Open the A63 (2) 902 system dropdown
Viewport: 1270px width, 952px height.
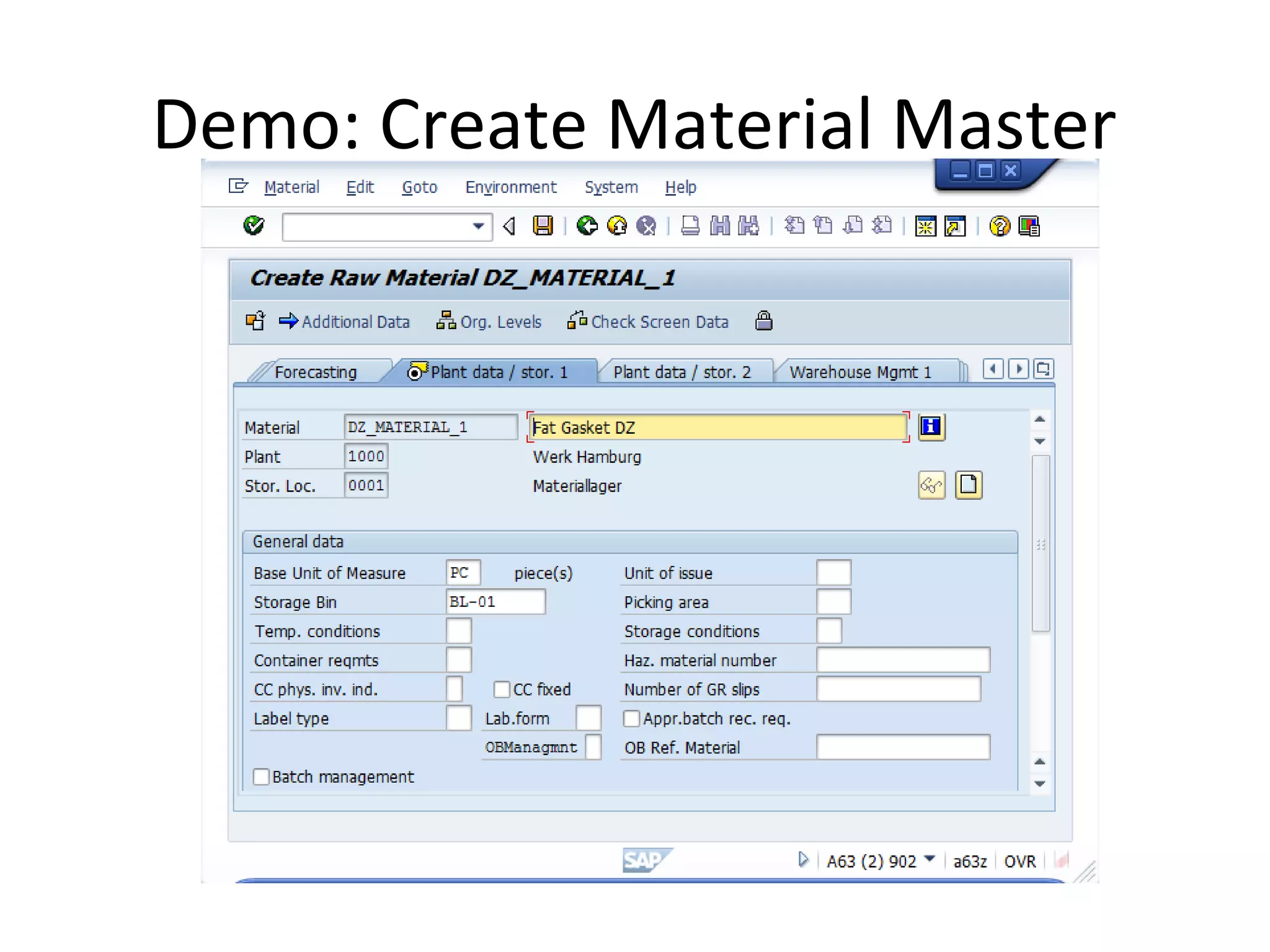(x=930, y=859)
